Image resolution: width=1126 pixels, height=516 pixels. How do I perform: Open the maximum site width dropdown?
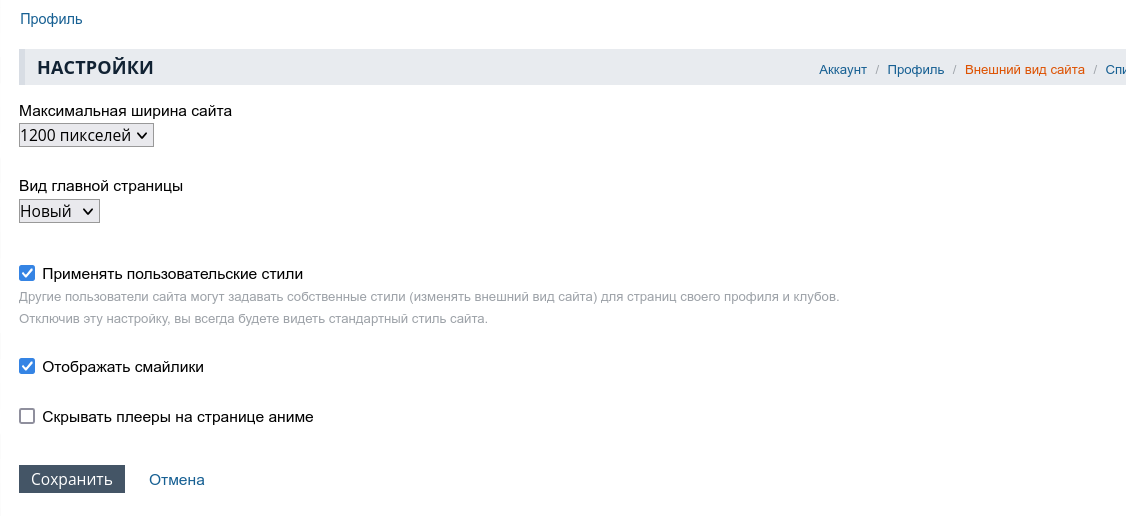coord(86,135)
